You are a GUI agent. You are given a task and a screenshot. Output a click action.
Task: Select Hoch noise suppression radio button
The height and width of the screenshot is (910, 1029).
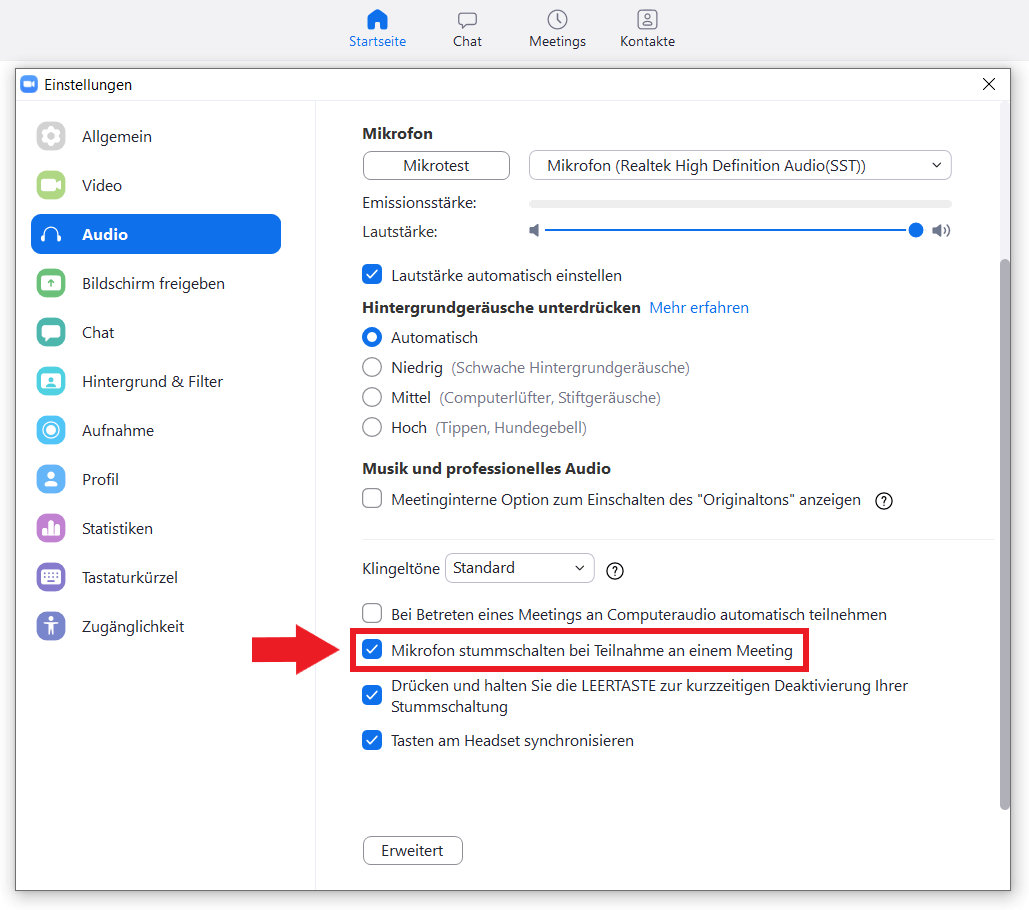pyautogui.click(x=372, y=427)
